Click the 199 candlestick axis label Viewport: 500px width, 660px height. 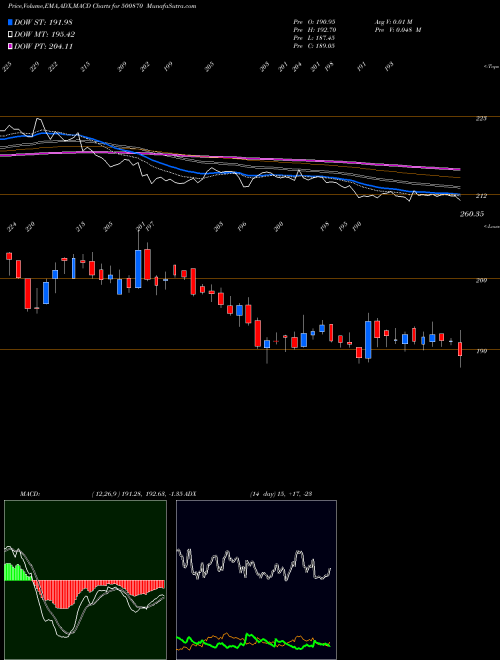click(481, 351)
